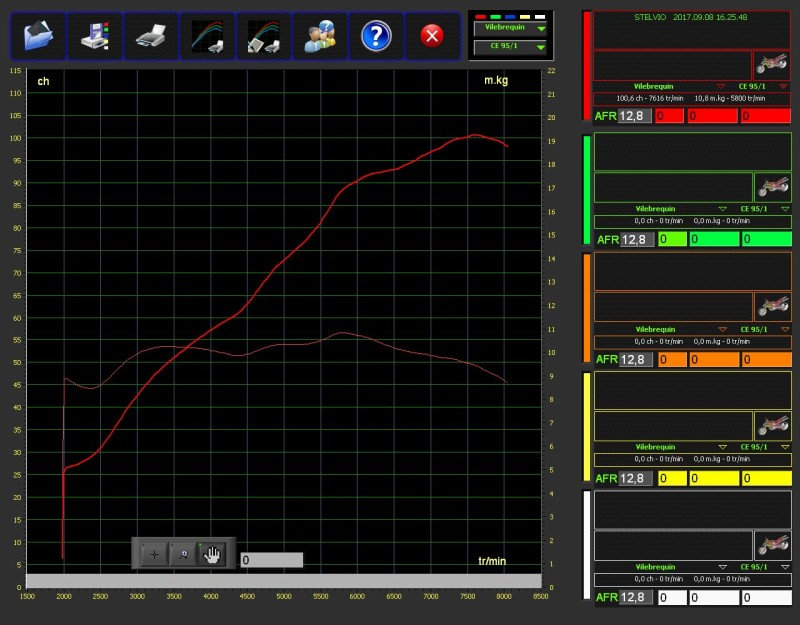Open a dyno file with the folder icon
800x625 pixels.
[38, 36]
